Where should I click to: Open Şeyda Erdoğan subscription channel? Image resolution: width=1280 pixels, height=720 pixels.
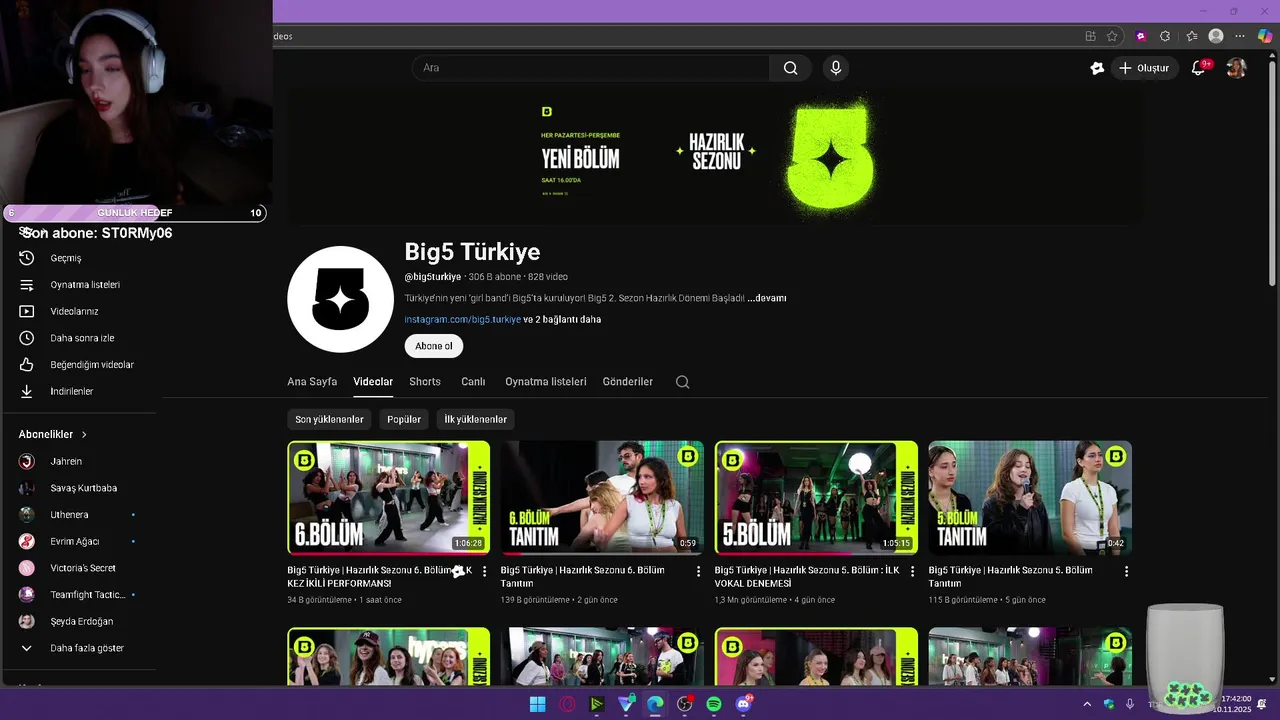[80, 621]
